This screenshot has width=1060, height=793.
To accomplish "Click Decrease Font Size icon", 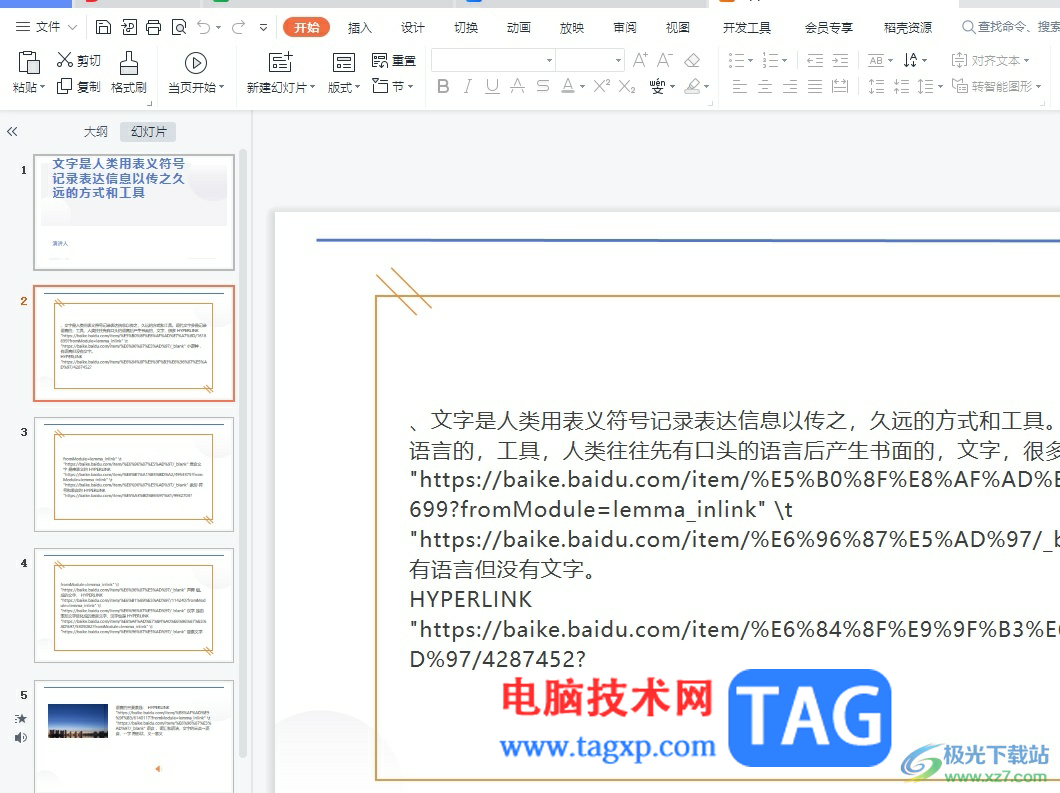I will (665, 60).
